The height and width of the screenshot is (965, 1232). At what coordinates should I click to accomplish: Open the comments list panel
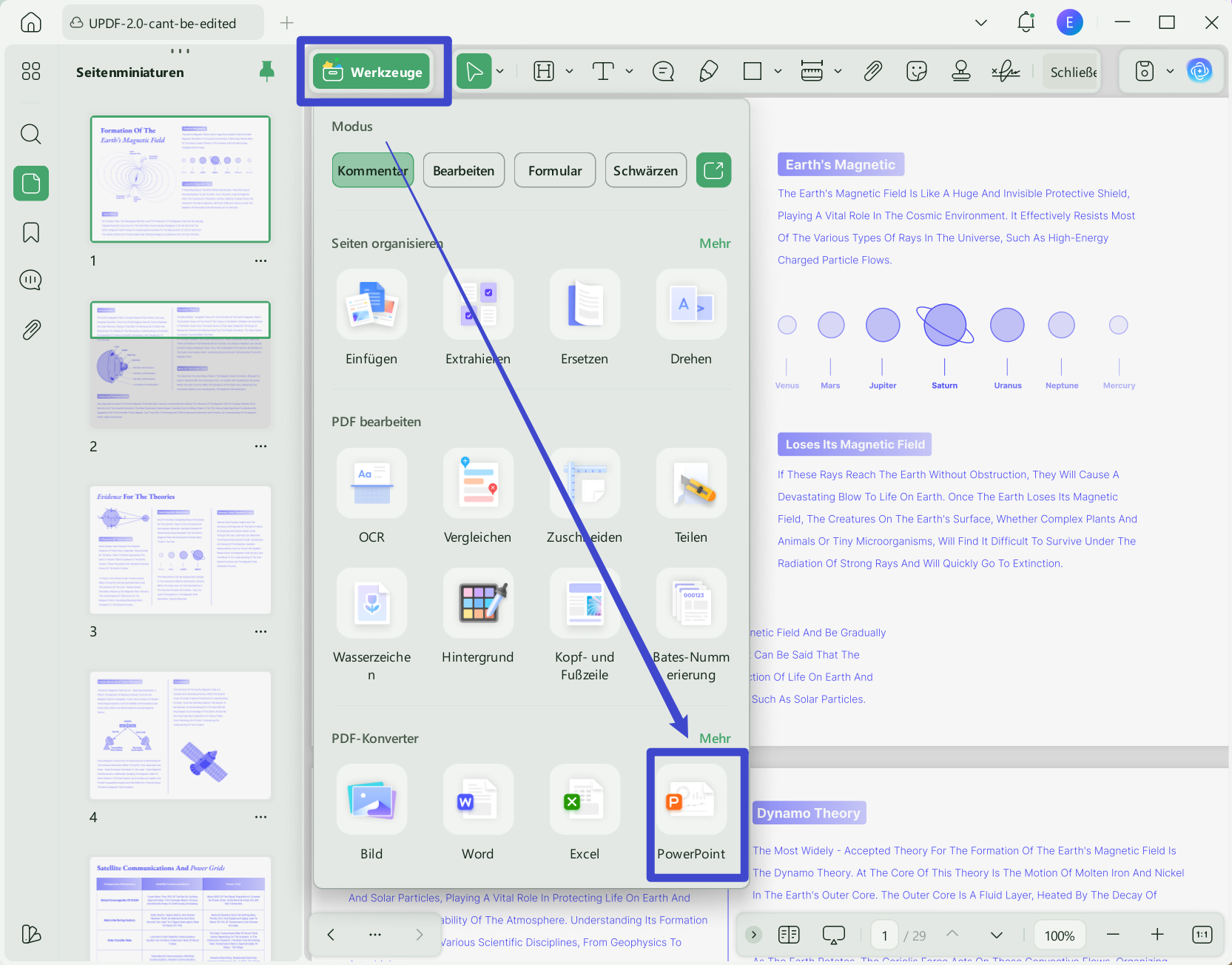click(31, 280)
